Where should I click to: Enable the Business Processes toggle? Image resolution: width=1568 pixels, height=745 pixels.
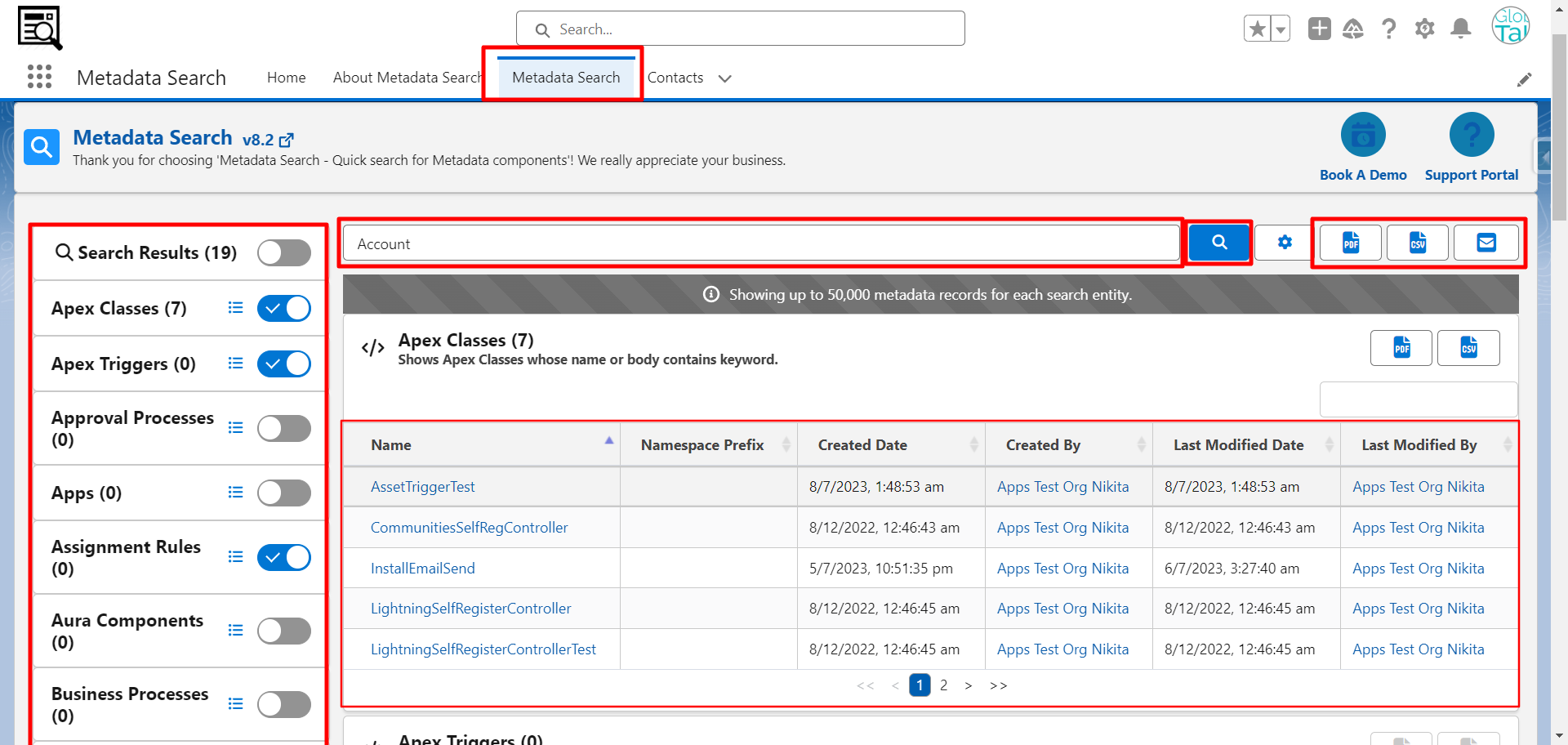click(284, 704)
